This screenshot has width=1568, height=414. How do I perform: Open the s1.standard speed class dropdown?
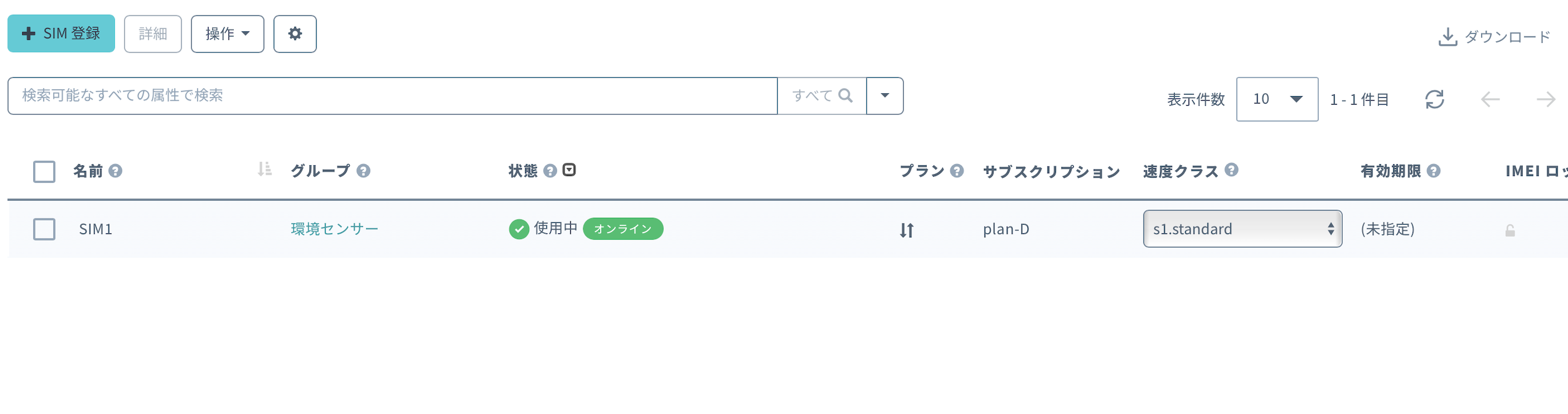(1242, 229)
